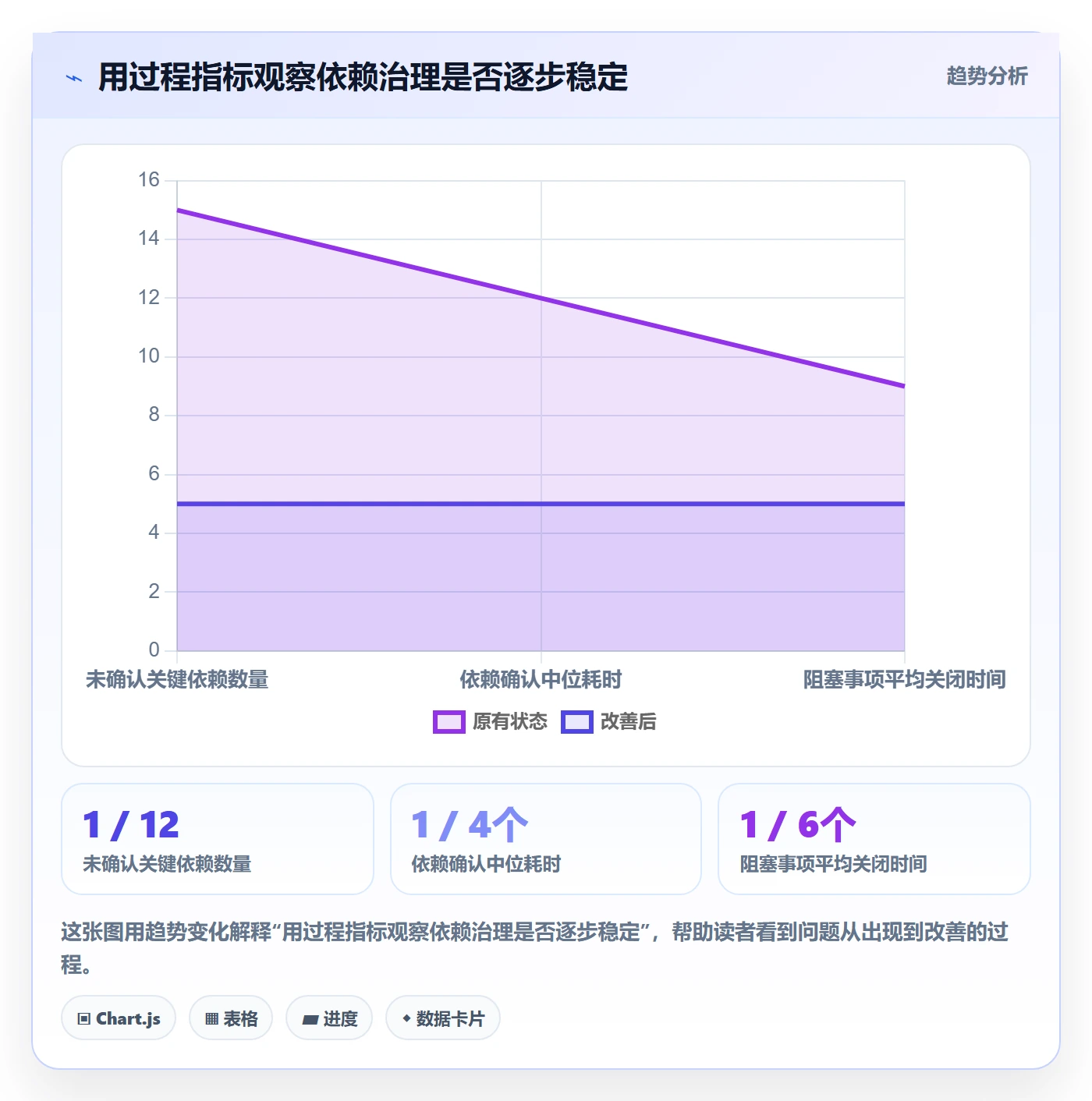Click the y-axis value 0
The image size is (1092, 1101).
click(x=154, y=650)
